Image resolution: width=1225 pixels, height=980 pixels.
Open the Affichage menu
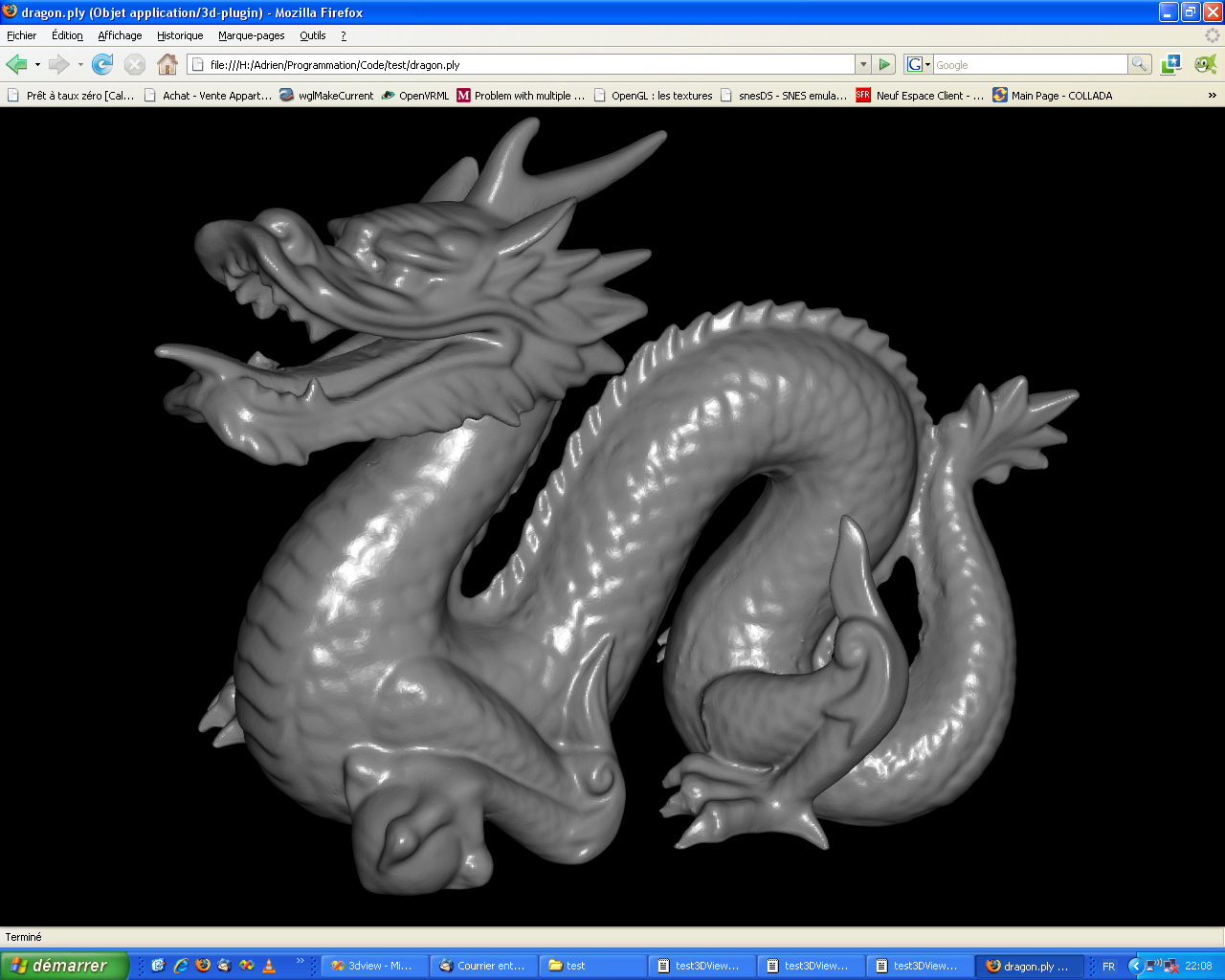[x=120, y=35]
